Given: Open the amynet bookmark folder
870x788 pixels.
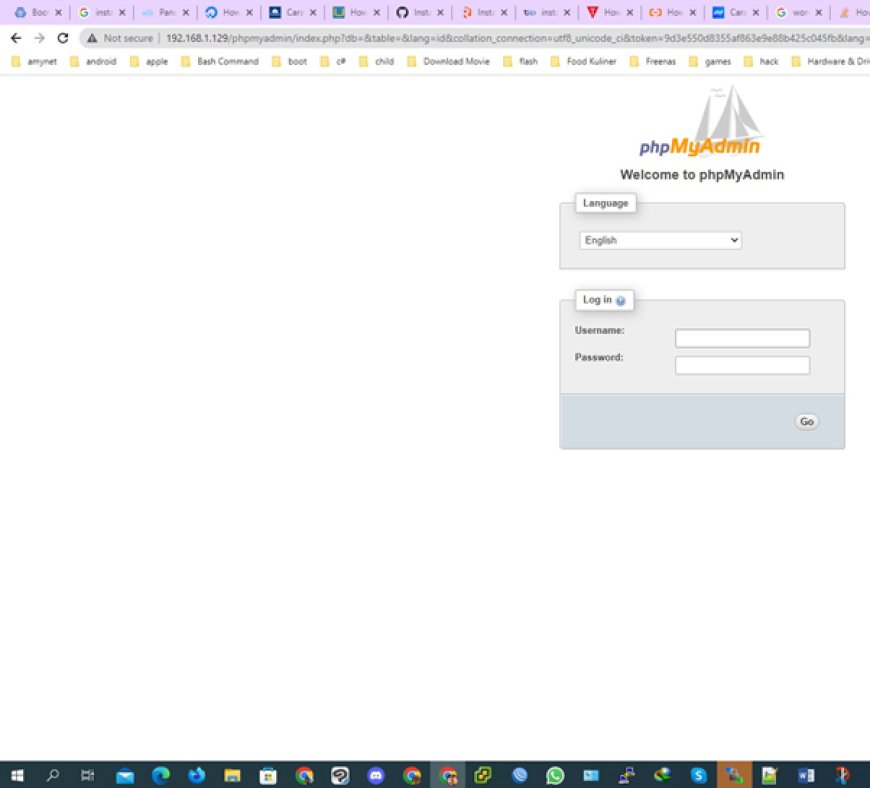Looking at the screenshot, I should click(34, 61).
